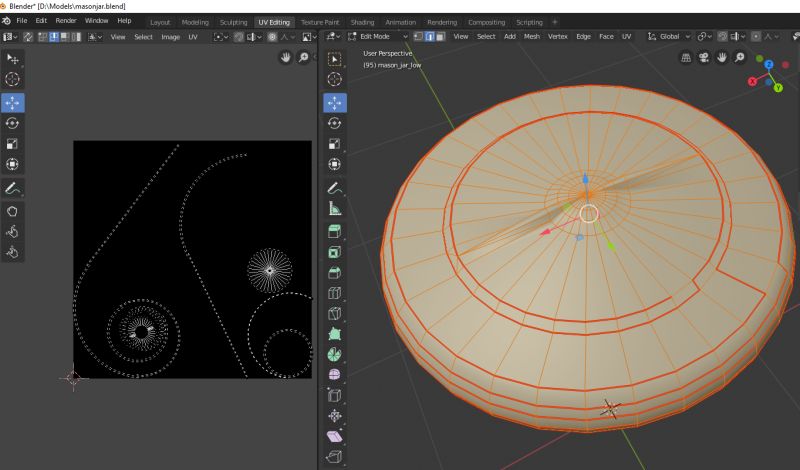Image resolution: width=800 pixels, height=470 pixels.
Task: Open the 3D viewport pivot point dropdown
Action: click(x=705, y=36)
